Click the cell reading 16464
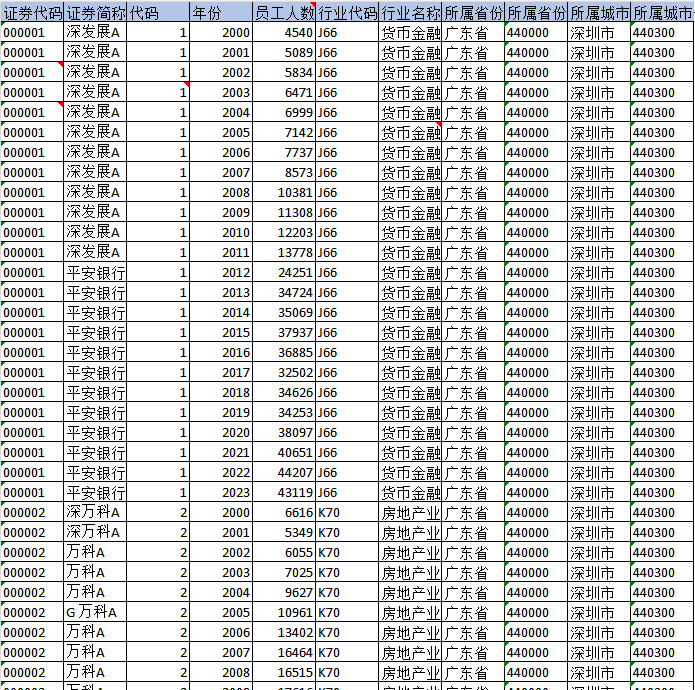Image resolution: width=695 pixels, height=690 pixels. [x=284, y=652]
